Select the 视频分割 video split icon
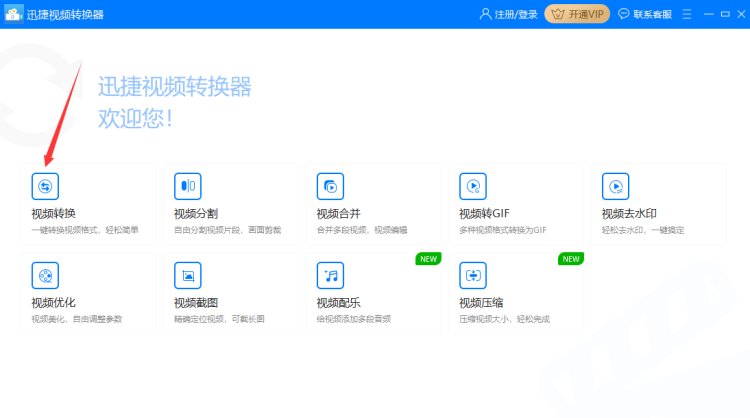The width and height of the screenshot is (750, 418). pos(188,186)
